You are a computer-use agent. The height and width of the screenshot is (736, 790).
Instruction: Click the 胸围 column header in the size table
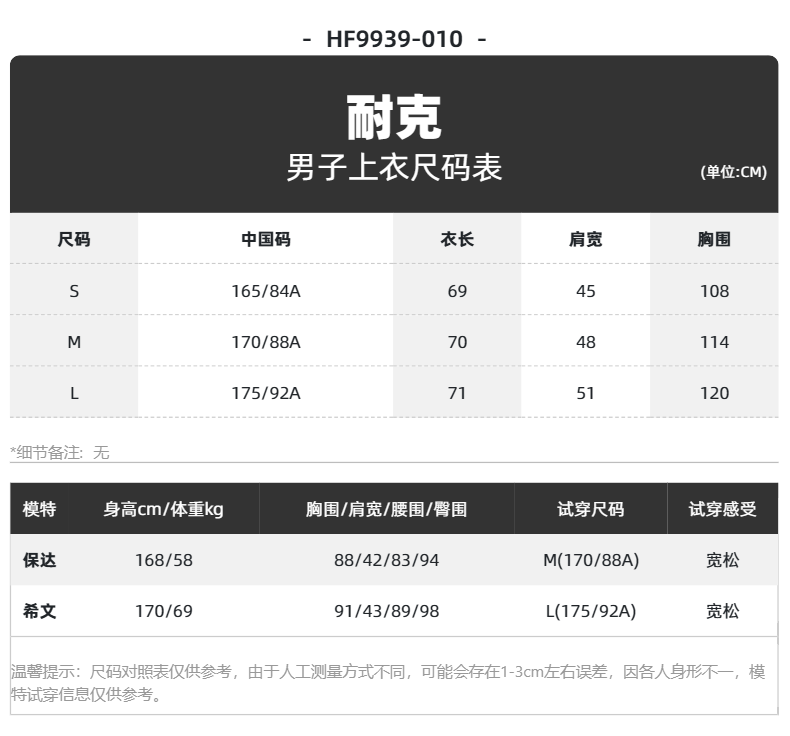(714, 239)
